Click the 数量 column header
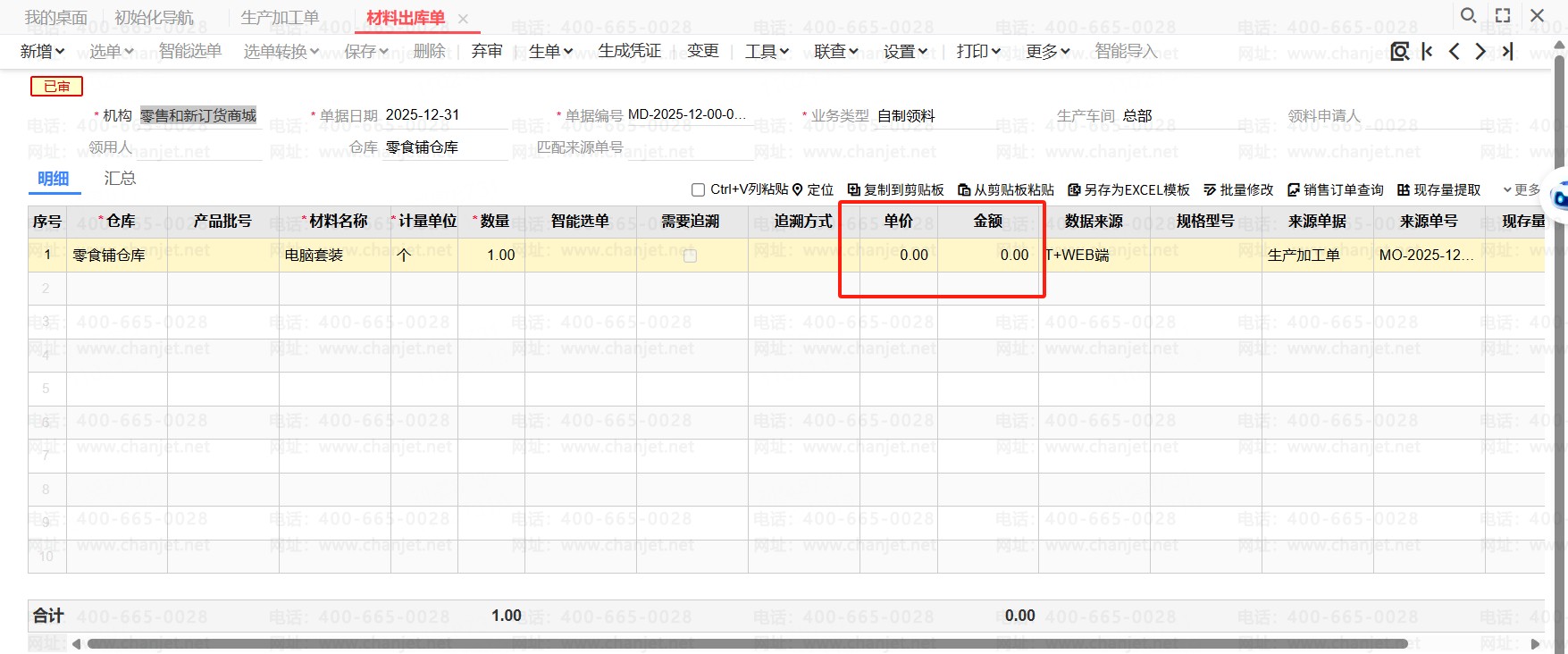The width and height of the screenshot is (1568, 654). (x=491, y=222)
